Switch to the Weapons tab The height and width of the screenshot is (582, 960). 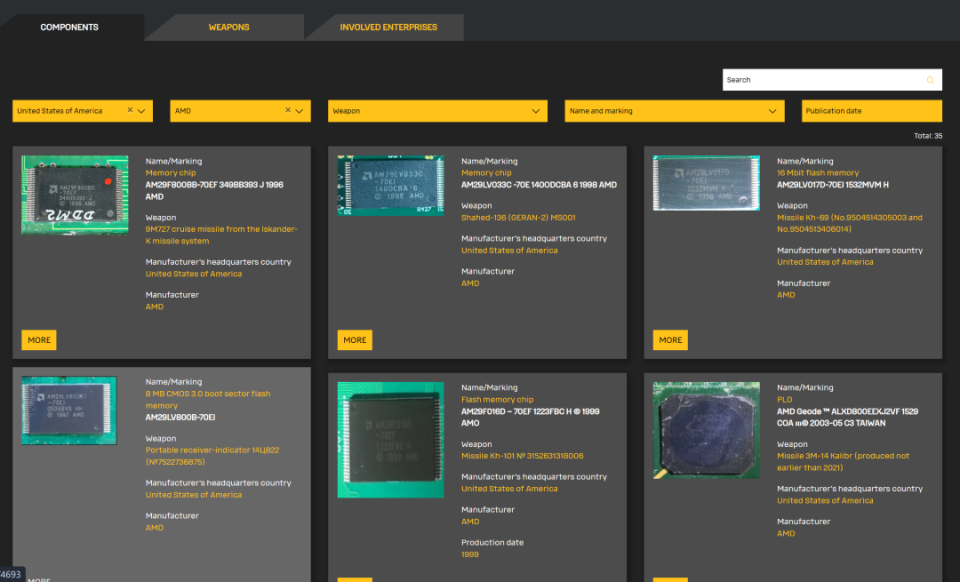pos(228,27)
